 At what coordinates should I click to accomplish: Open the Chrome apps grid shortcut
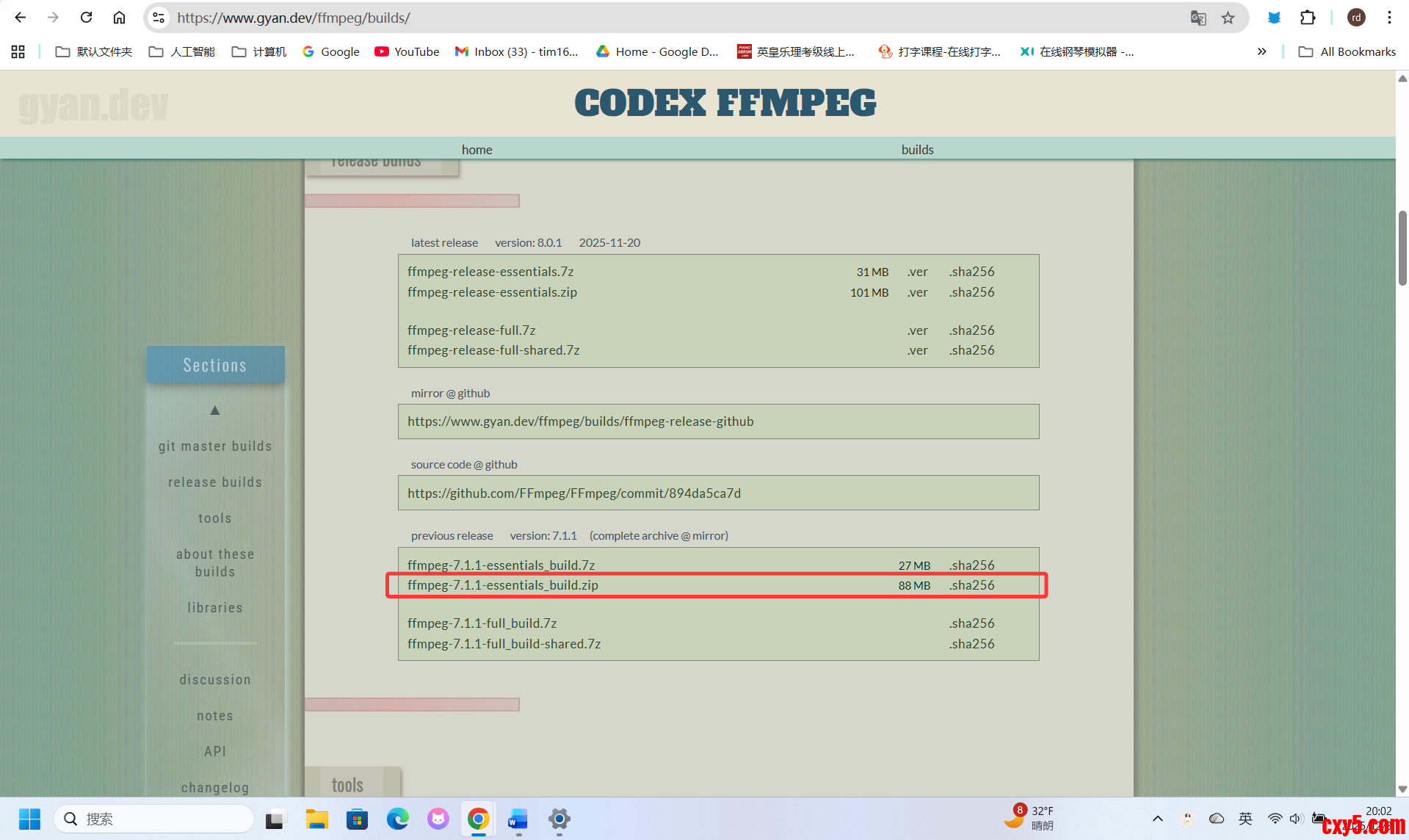point(18,51)
